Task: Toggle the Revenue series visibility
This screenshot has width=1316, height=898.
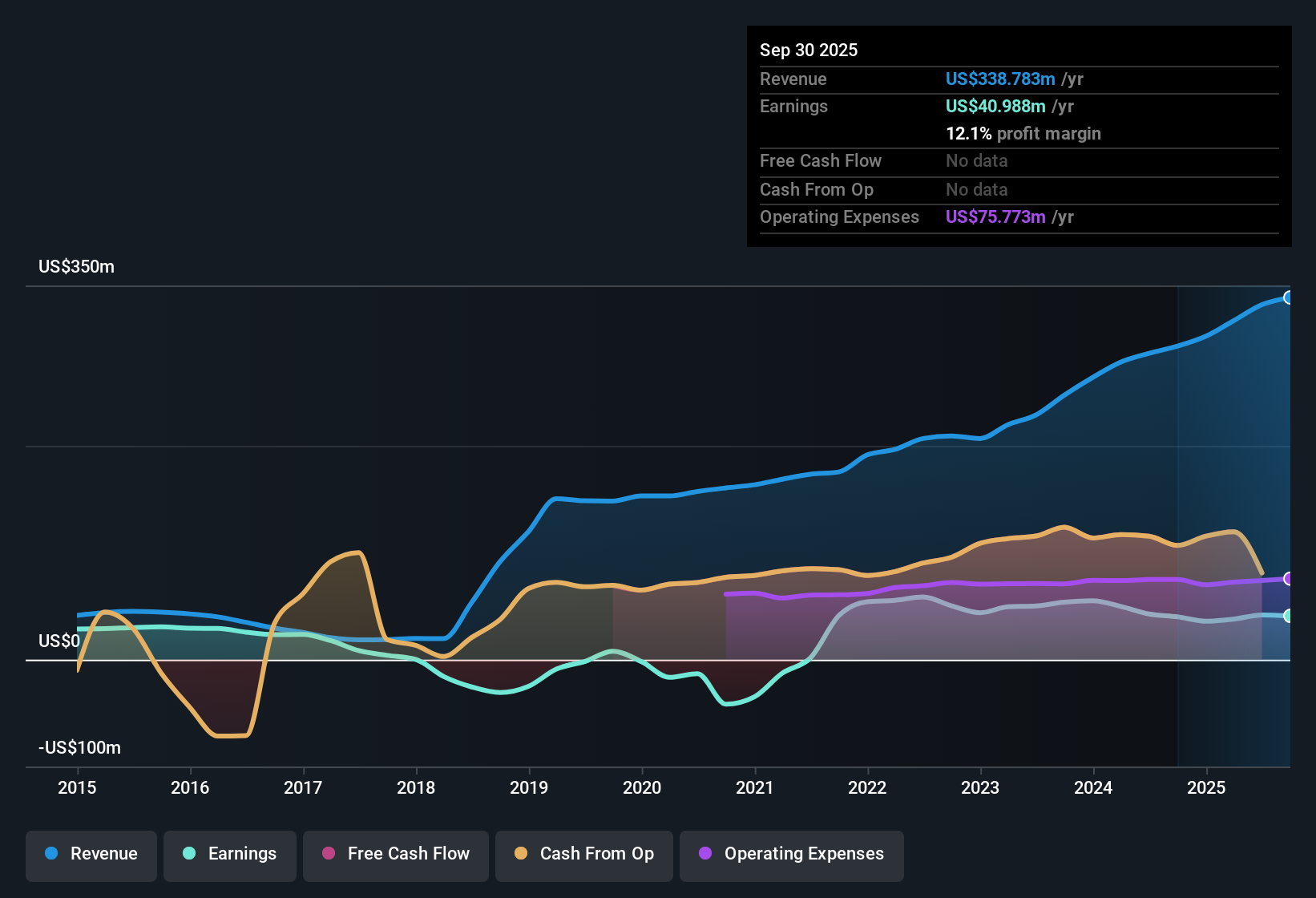Action: pos(91,855)
